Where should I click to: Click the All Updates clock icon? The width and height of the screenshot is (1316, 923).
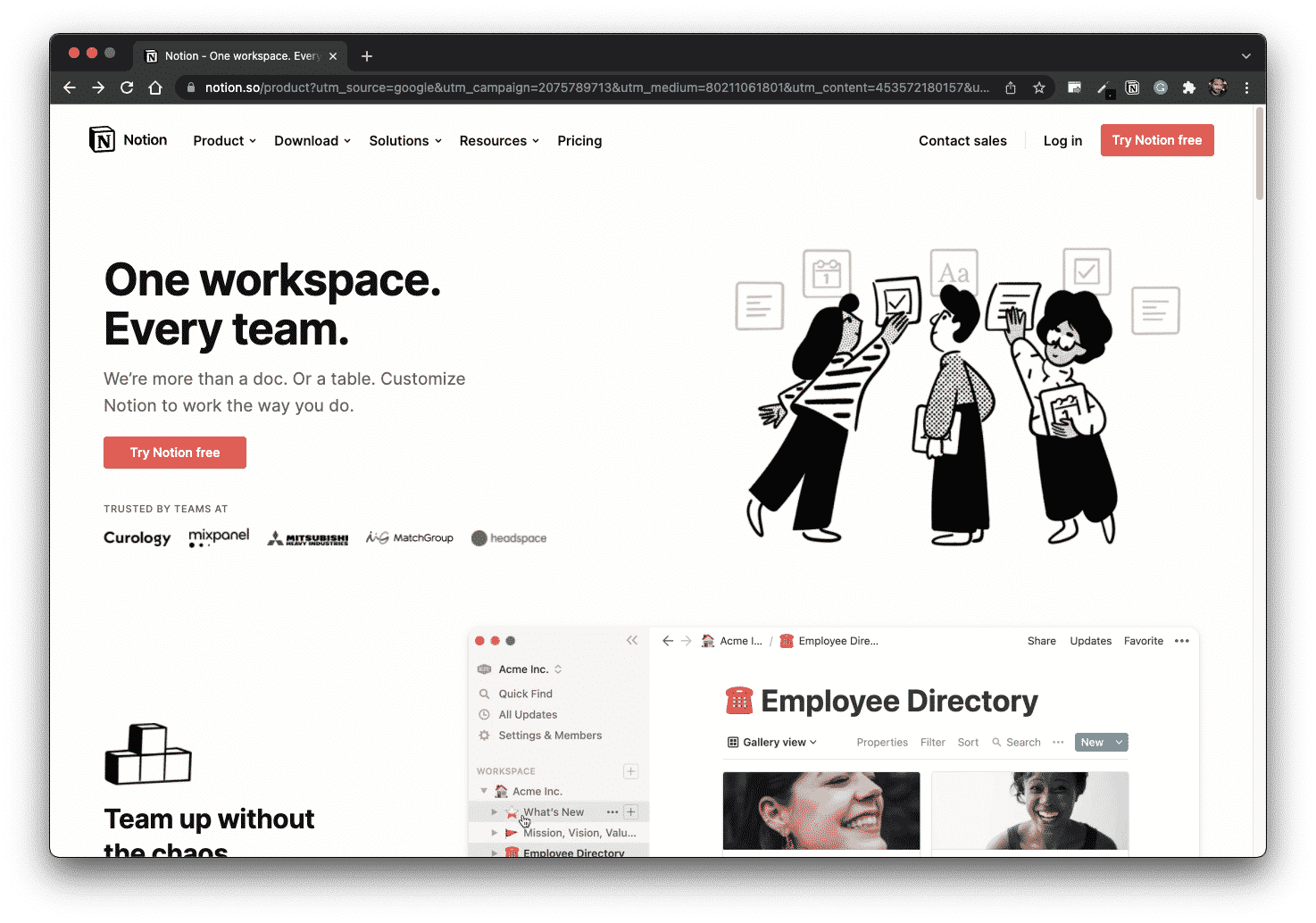485,714
